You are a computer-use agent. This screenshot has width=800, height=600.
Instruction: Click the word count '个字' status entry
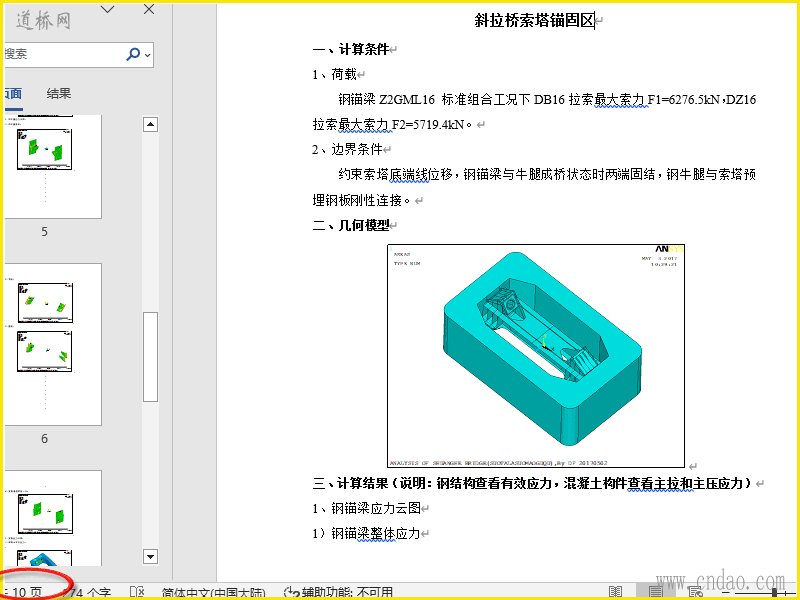coord(87,593)
